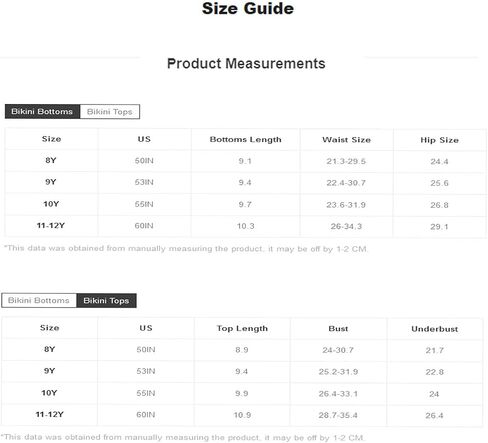The width and height of the screenshot is (488, 443).
Task: Select the lower Bikini Bottoms tab
Action: pos(39,300)
